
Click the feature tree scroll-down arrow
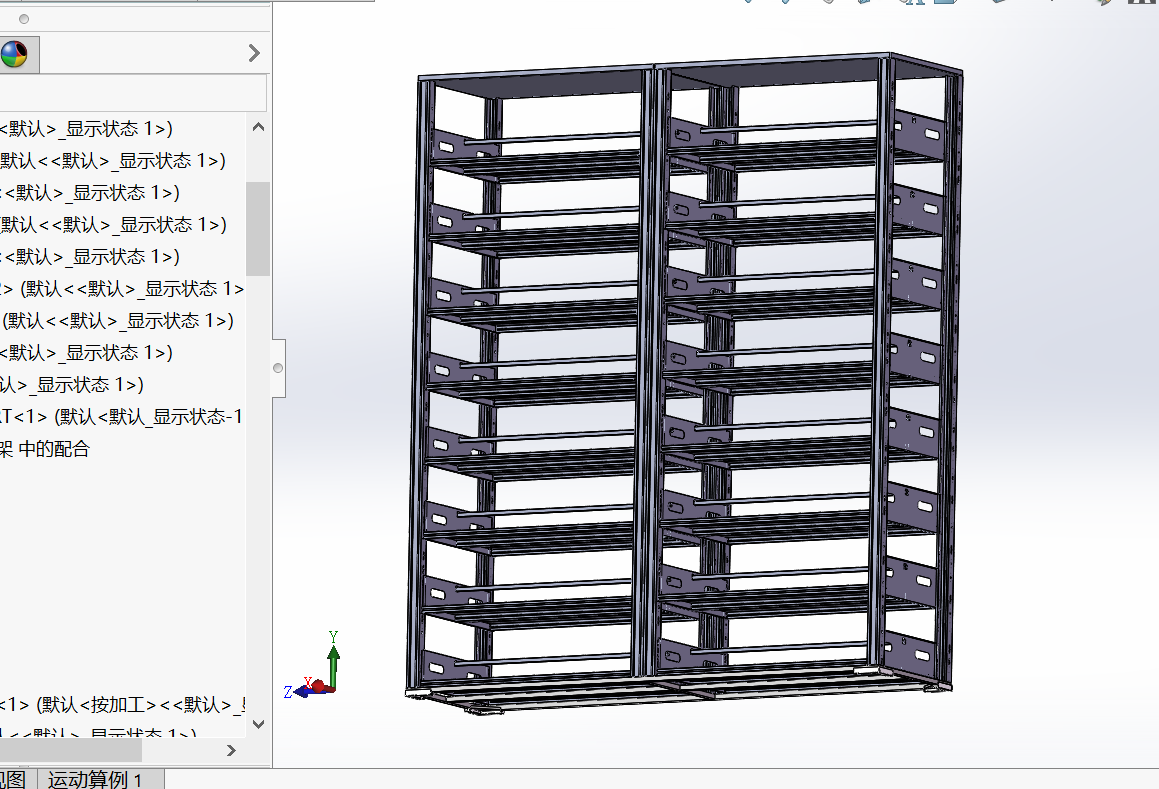pos(258,724)
